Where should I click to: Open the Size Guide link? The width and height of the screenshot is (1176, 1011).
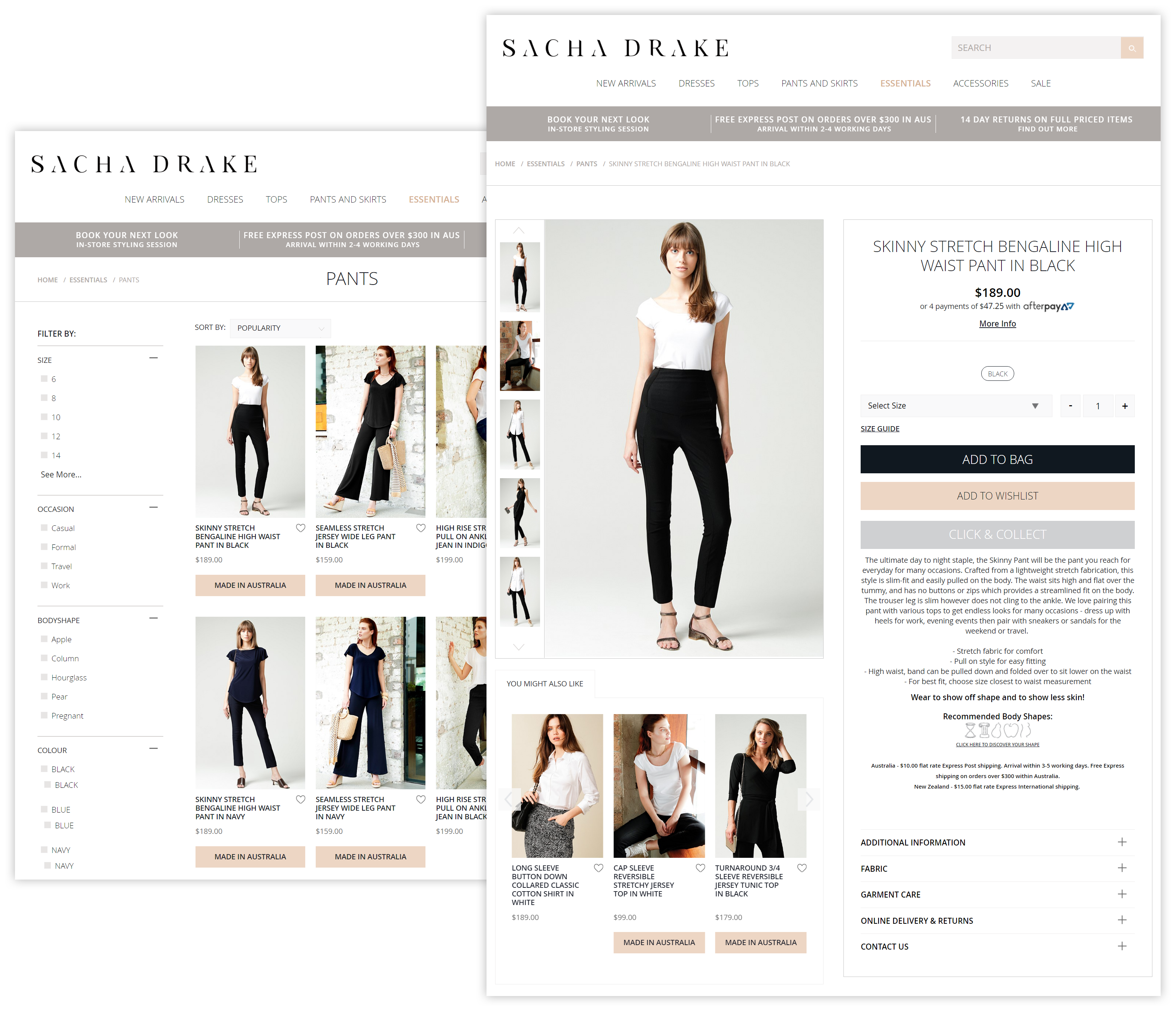pos(880,429)
